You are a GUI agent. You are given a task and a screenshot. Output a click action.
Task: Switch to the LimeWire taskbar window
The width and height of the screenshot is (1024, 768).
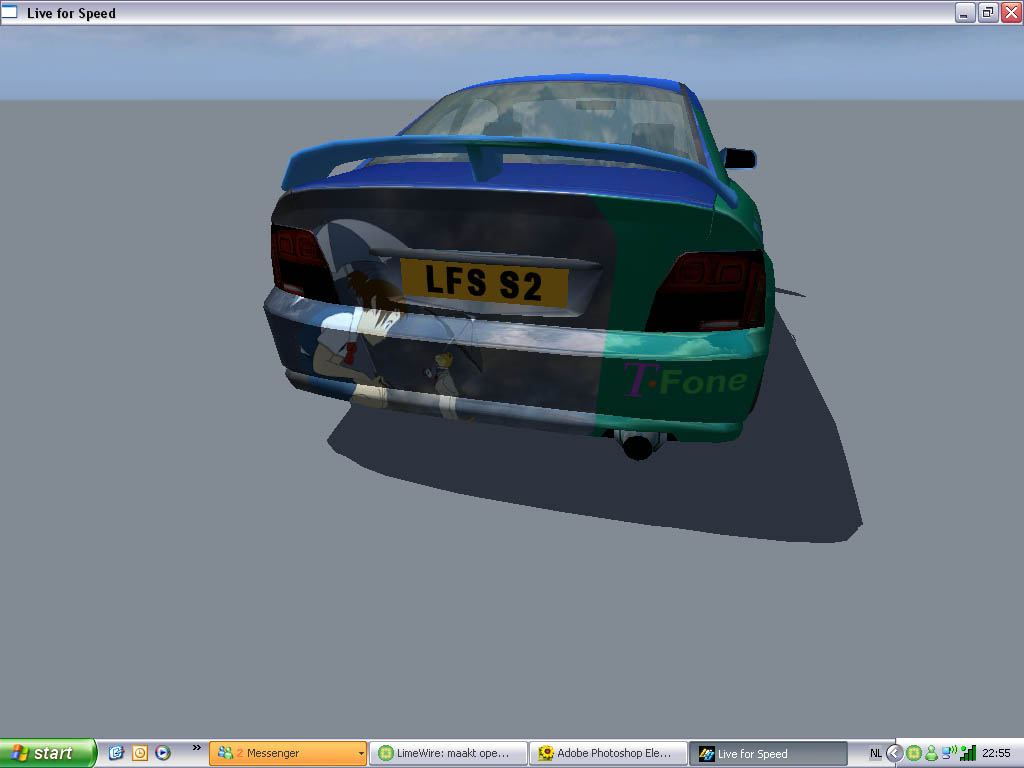[x=448, y=753]
